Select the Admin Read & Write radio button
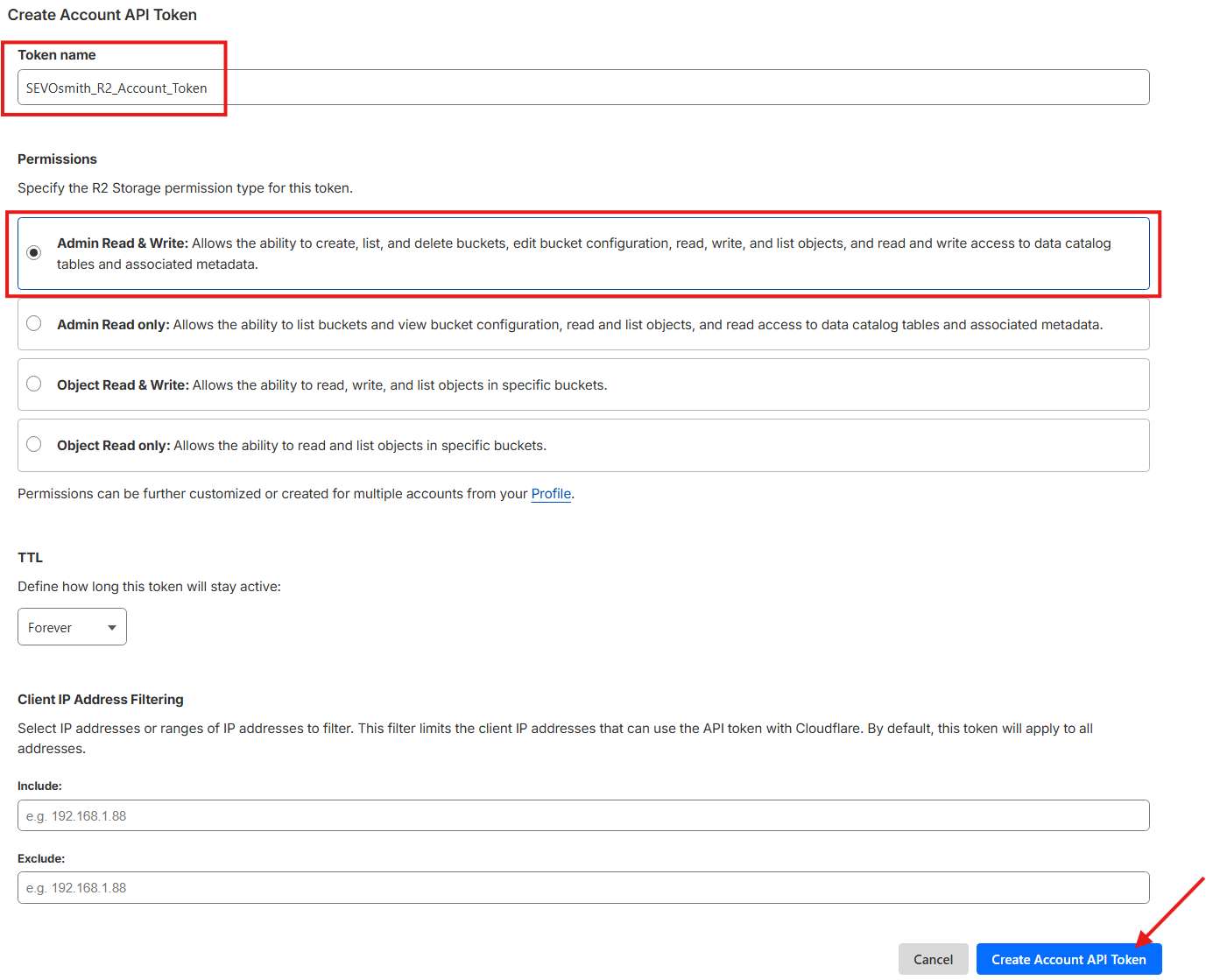Screen dimensions: 1206x980 point(33,252)
